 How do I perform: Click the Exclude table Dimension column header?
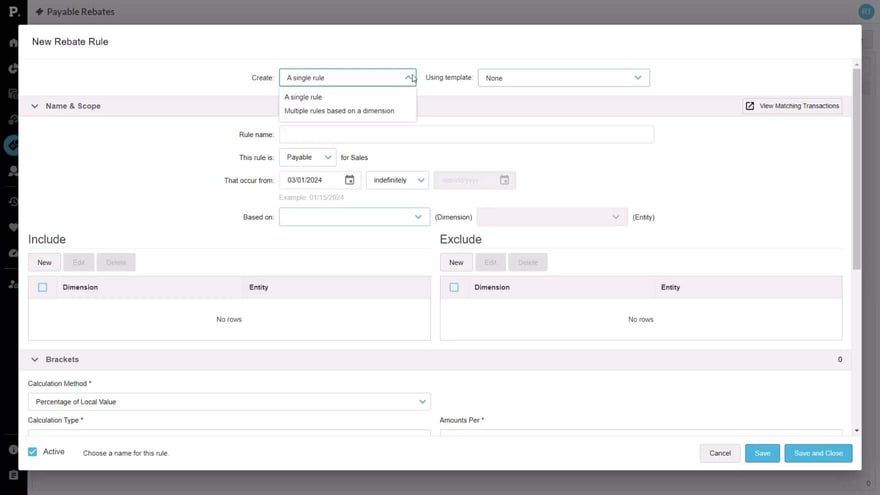(492, 287)
